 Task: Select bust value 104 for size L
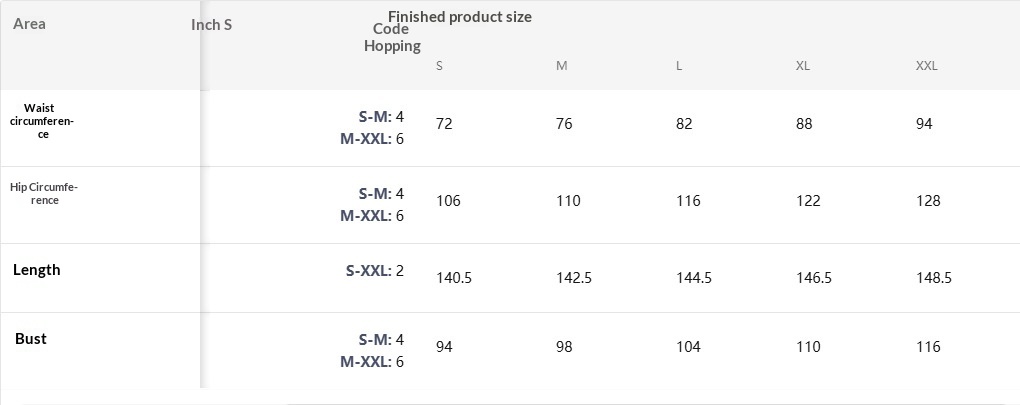[688, 347]
